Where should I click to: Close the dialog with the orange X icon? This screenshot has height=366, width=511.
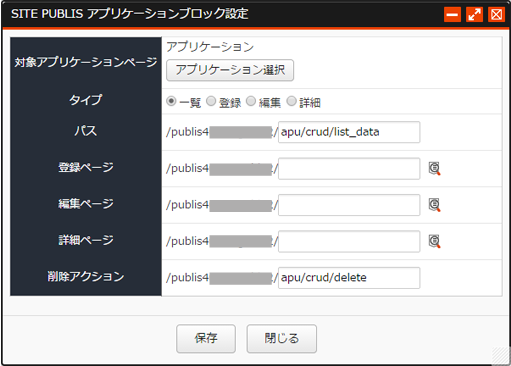click(x=496, y=14)
